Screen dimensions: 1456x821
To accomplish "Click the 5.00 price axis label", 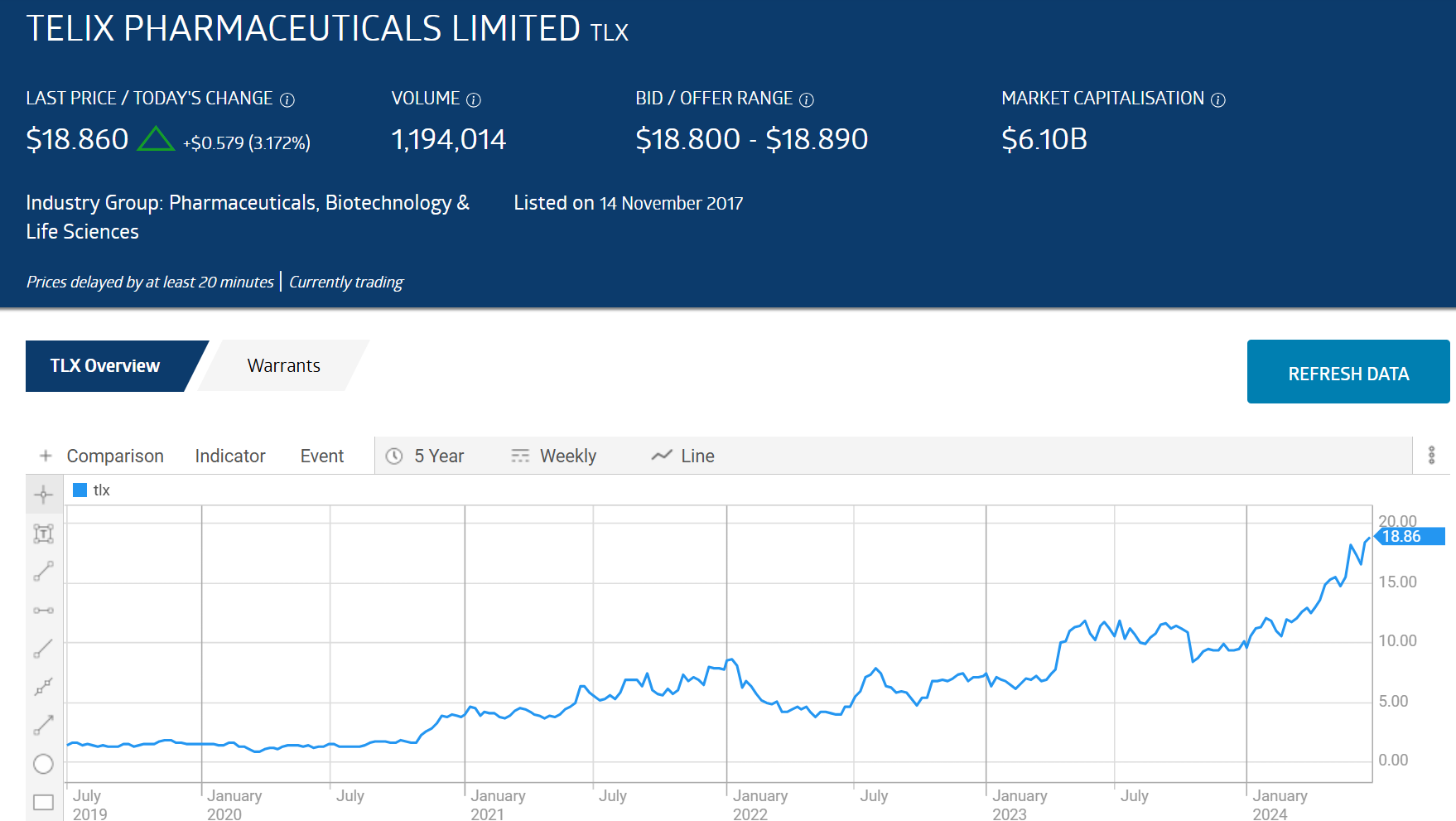I will coord(1393,701).
